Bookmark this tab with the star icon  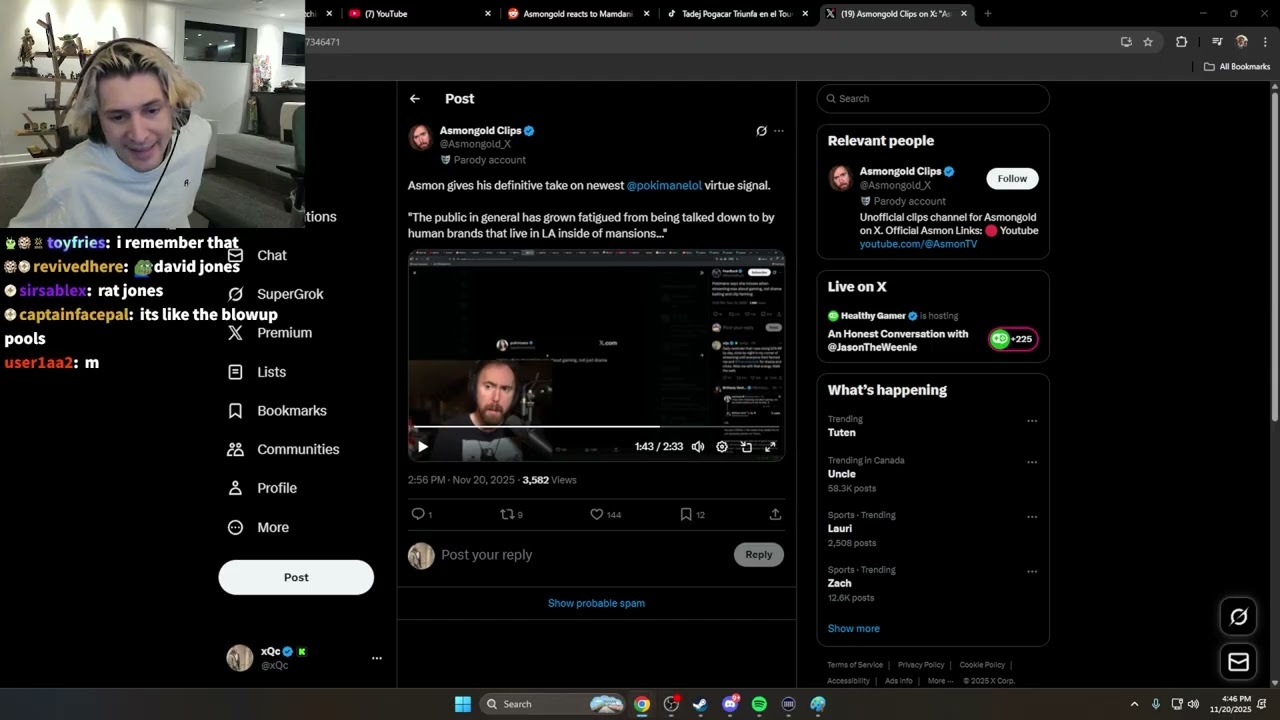pos(1148,42)
